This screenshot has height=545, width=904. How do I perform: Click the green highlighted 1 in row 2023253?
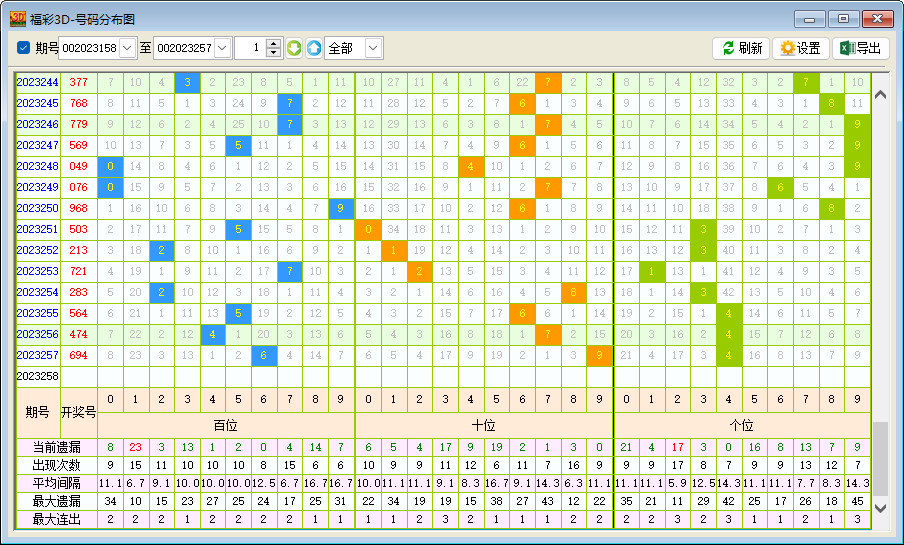[x=652, y=271]
